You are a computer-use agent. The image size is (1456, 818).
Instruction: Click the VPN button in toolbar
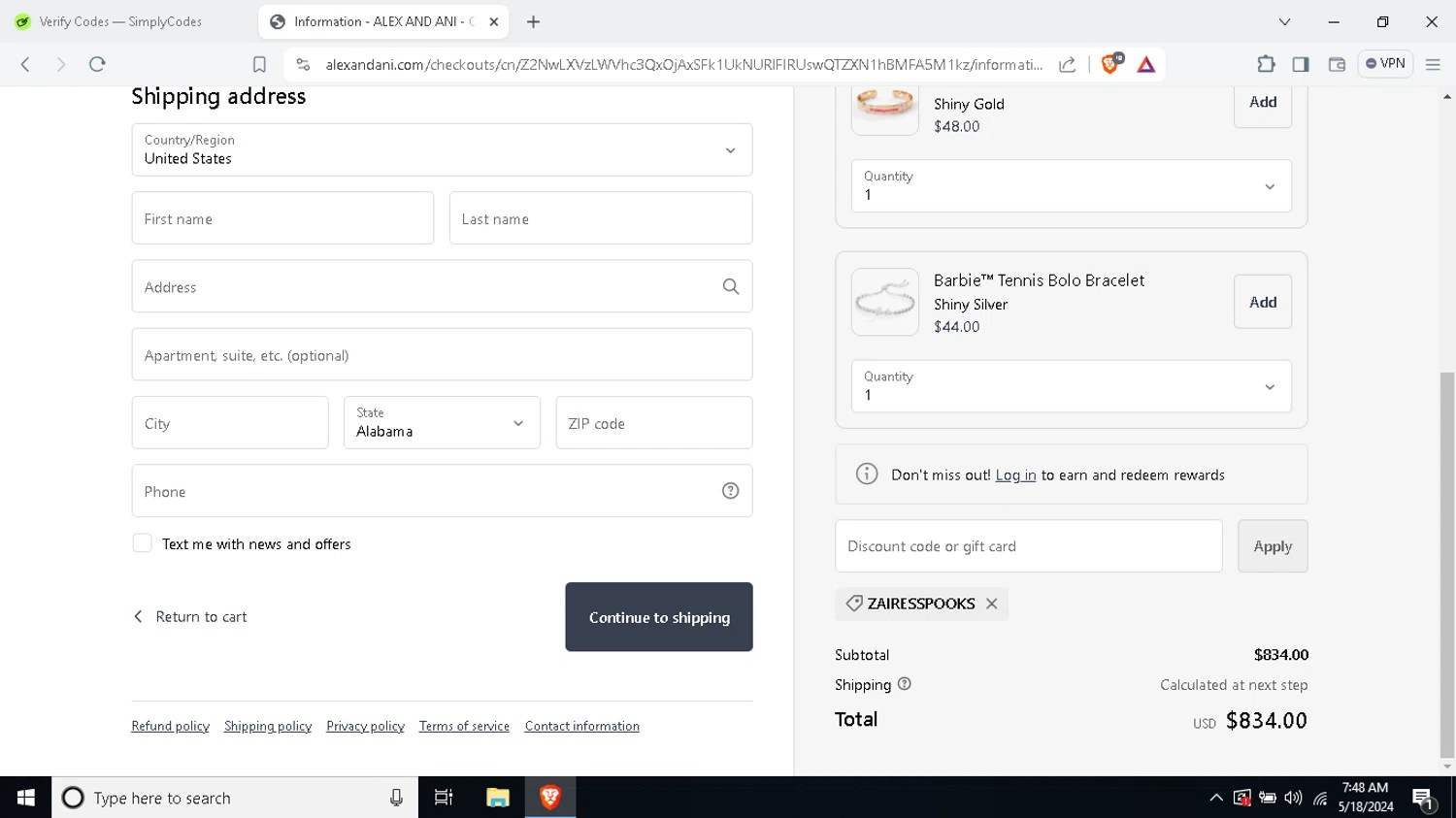tap(1385, 64)
